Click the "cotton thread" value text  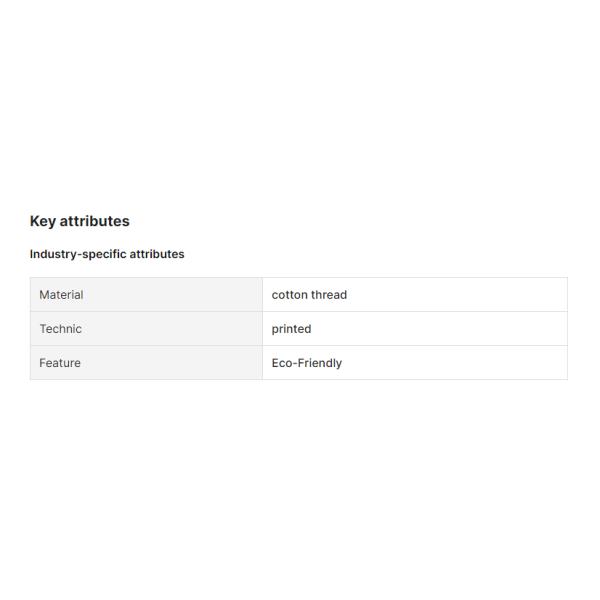pyautogui.click(x=309, y=295)
